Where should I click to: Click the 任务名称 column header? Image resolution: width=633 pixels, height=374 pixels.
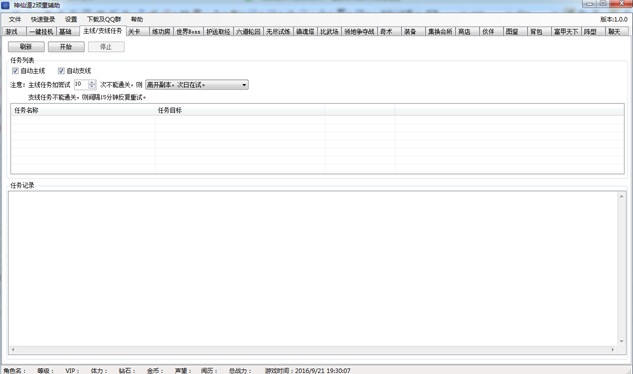coord(83,110)
